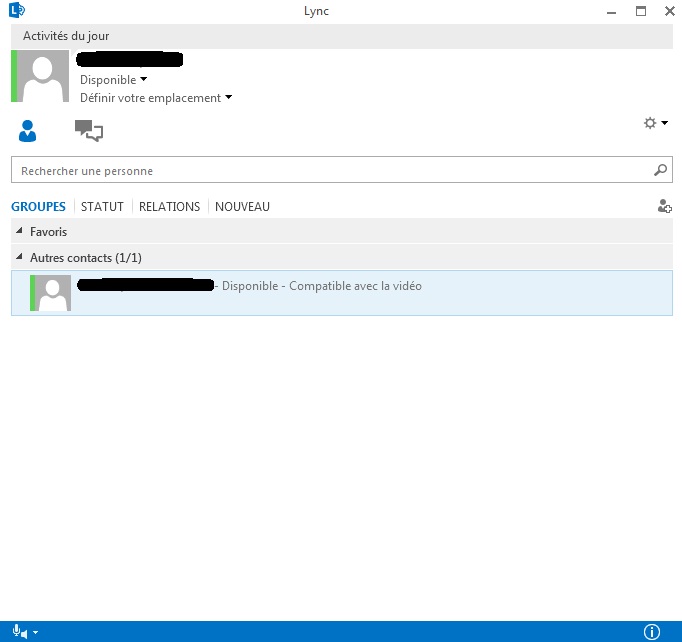
Task: Select the available contact row
Action: pyautogui.click(x=341, y=293)
